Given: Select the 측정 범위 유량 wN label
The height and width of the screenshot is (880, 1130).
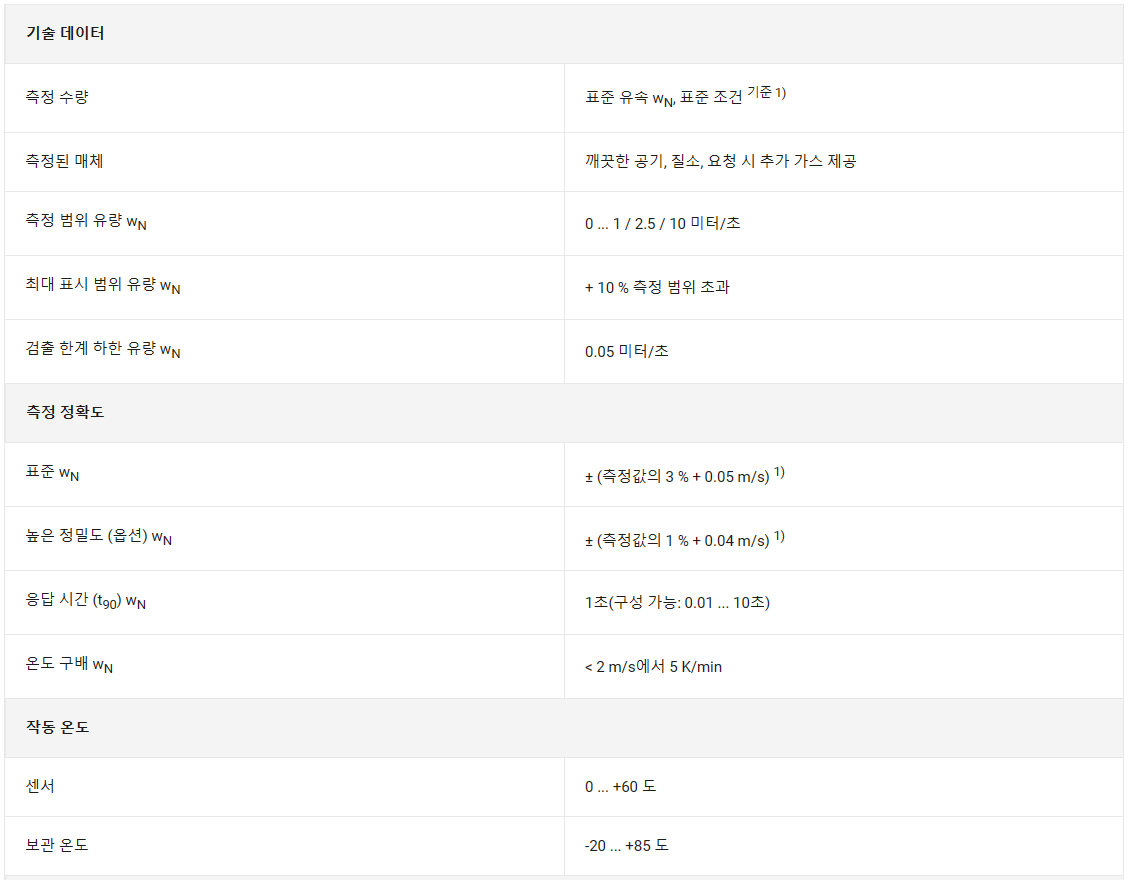Looking at the screenshot, I should (86, 221).
